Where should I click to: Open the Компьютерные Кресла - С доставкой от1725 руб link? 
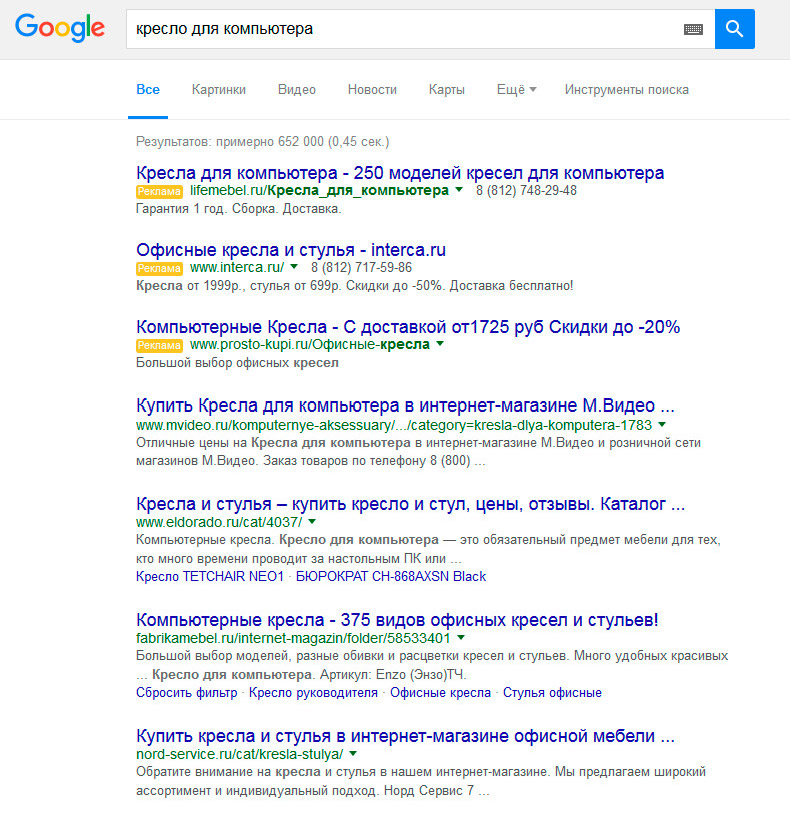408,326
